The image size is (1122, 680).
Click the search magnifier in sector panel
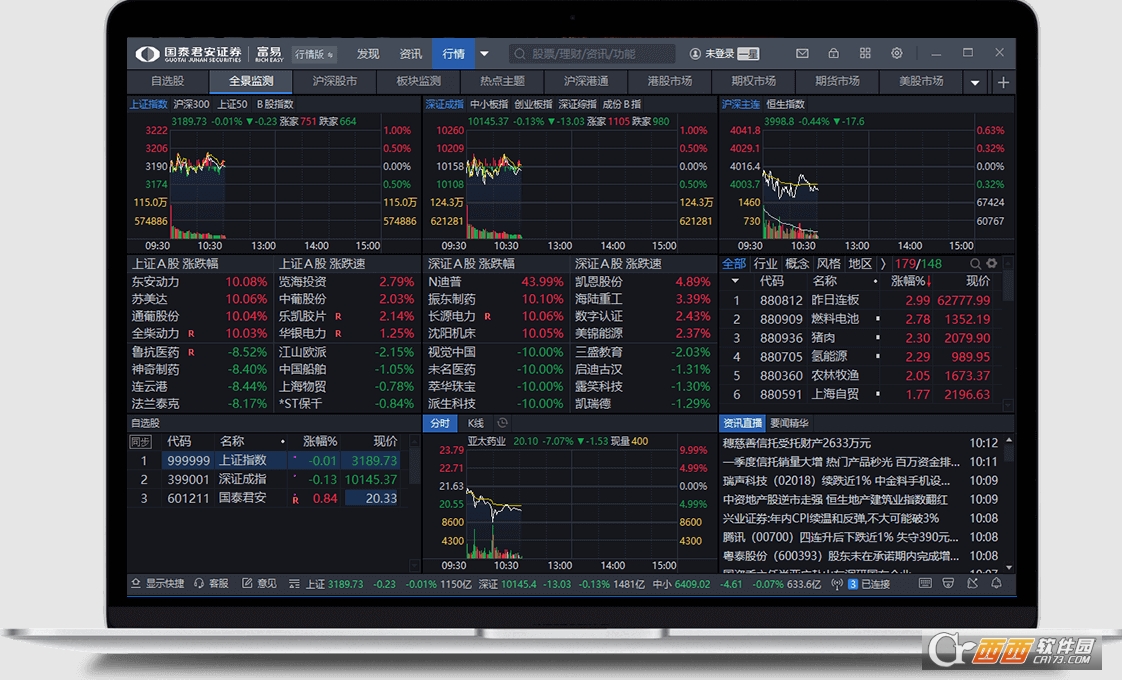(975, 264)
